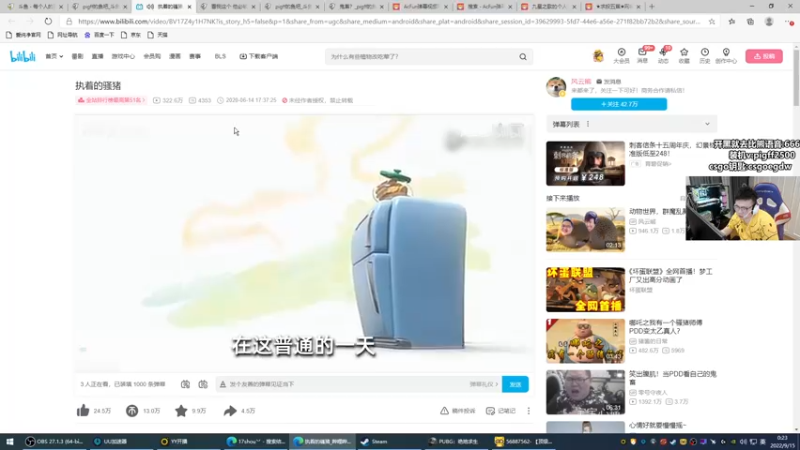Send the danmaku with 发送 button

[x=515, y=384]
